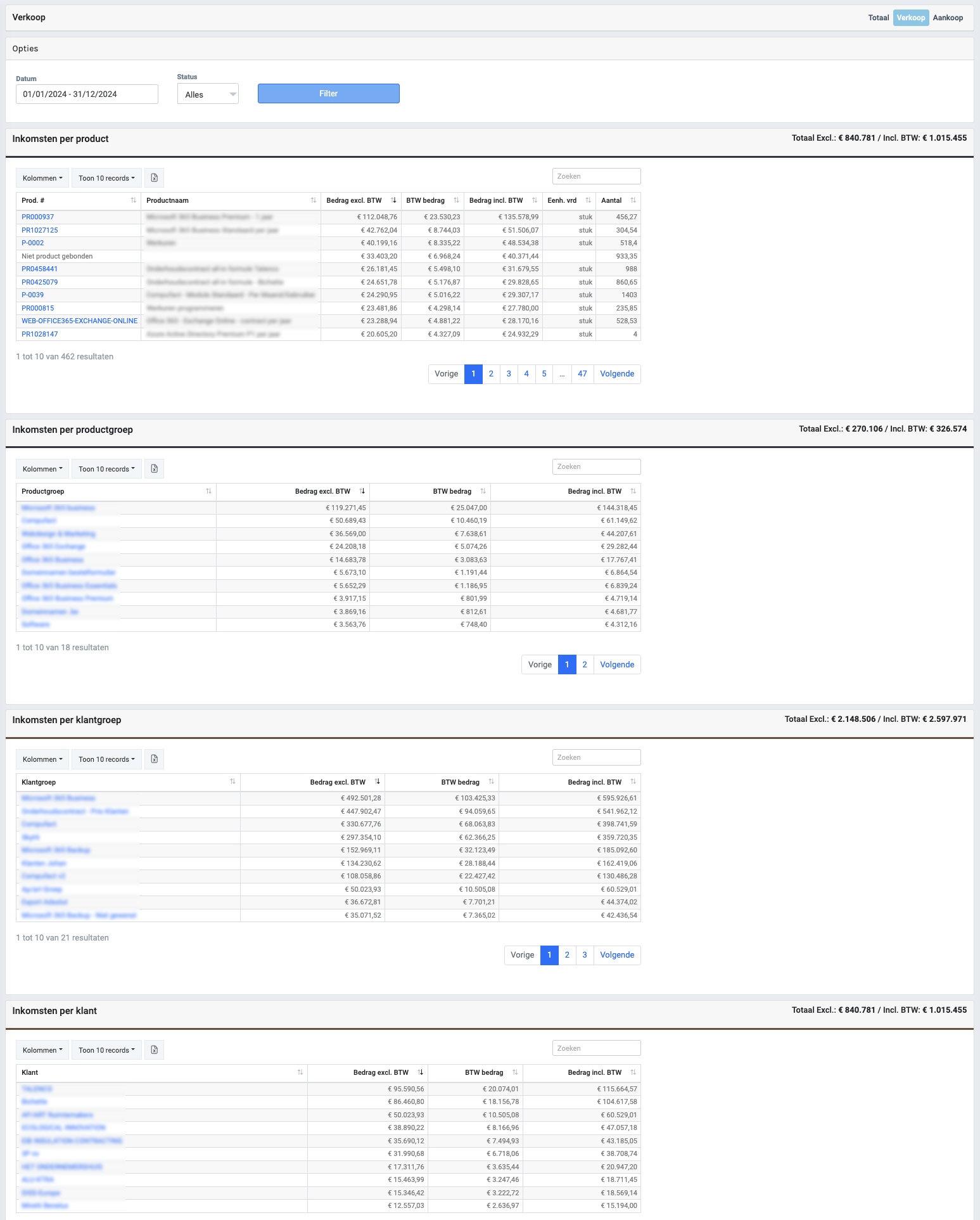
Task: Focus the Zoeken box of the product table
Action: [596, 176]
